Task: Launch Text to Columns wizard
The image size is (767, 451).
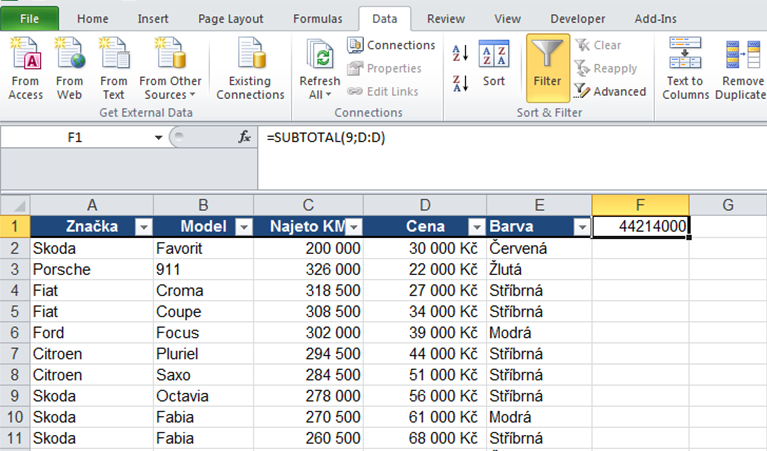Action: [x=685, y=68]
